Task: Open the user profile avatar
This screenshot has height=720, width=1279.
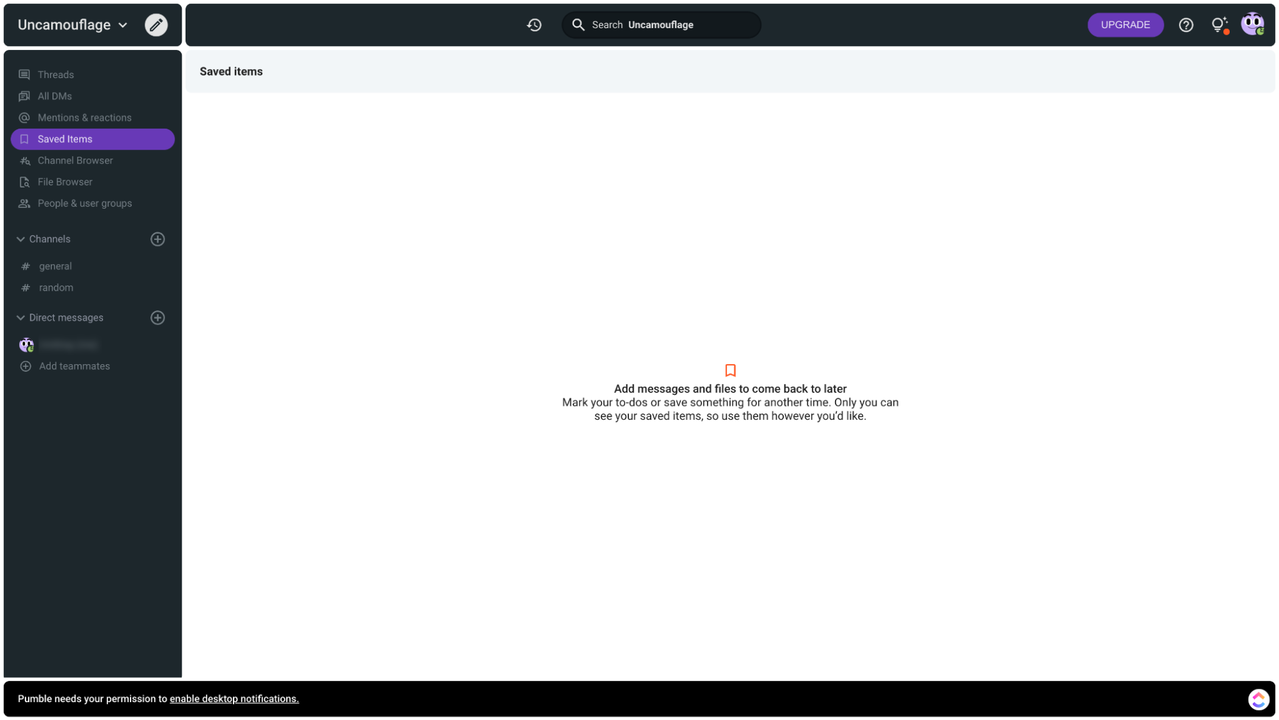Action: pos(1252,24)
